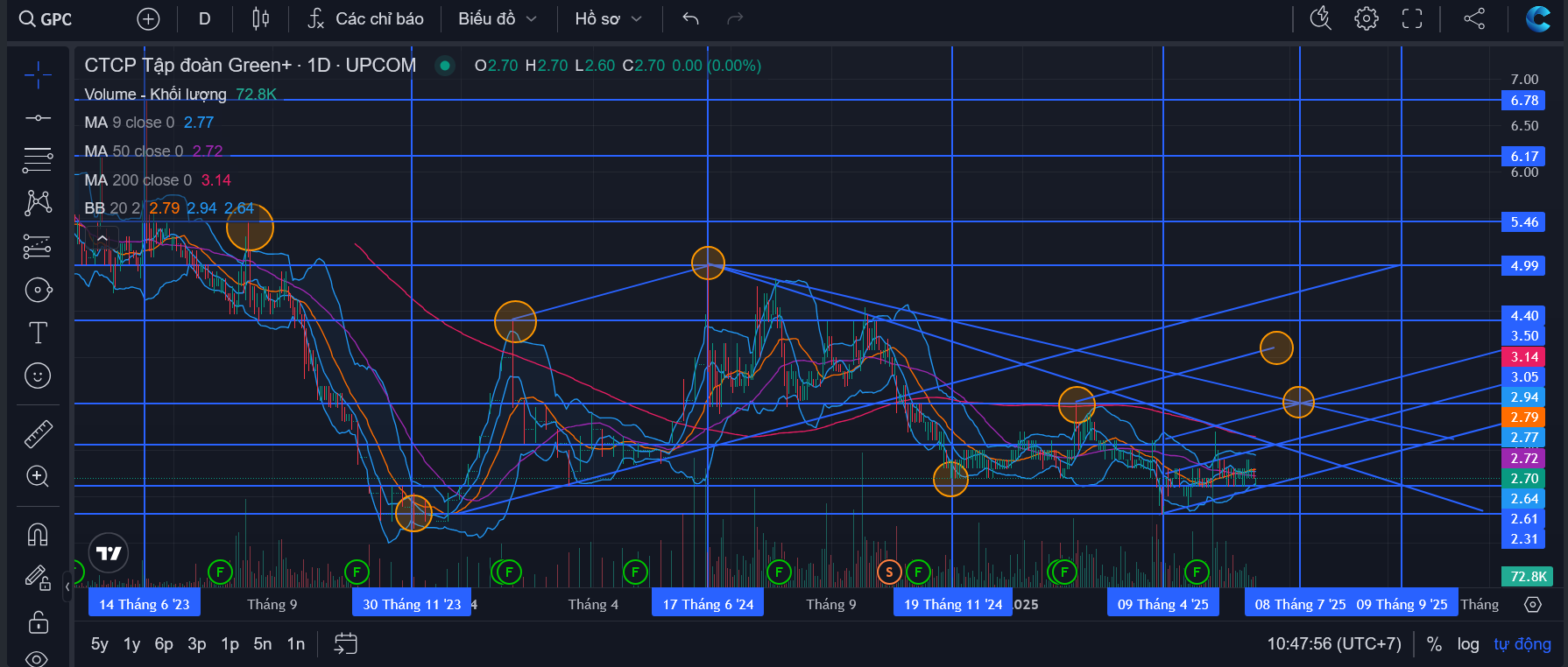Viewport: 1568px width, 667px height.
Task: Set time range to 1y
Action: pos(131,644)
